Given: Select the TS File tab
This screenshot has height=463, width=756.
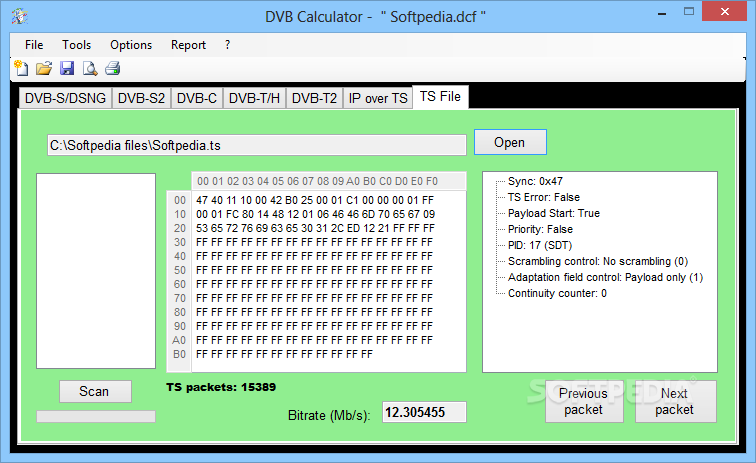Looking at the screenshot, I should click(440, 96).
